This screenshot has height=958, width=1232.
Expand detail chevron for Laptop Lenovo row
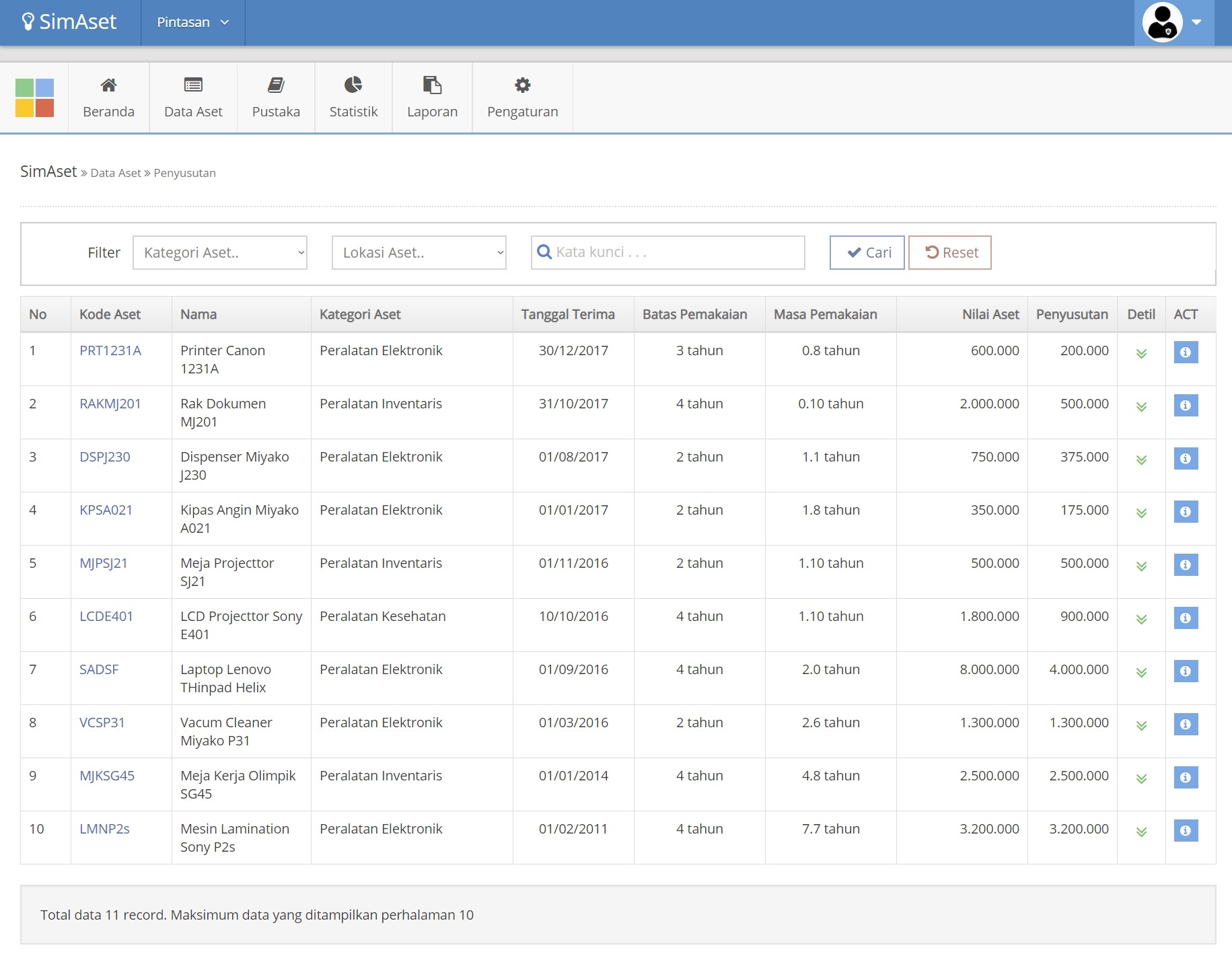(1141, 673)
